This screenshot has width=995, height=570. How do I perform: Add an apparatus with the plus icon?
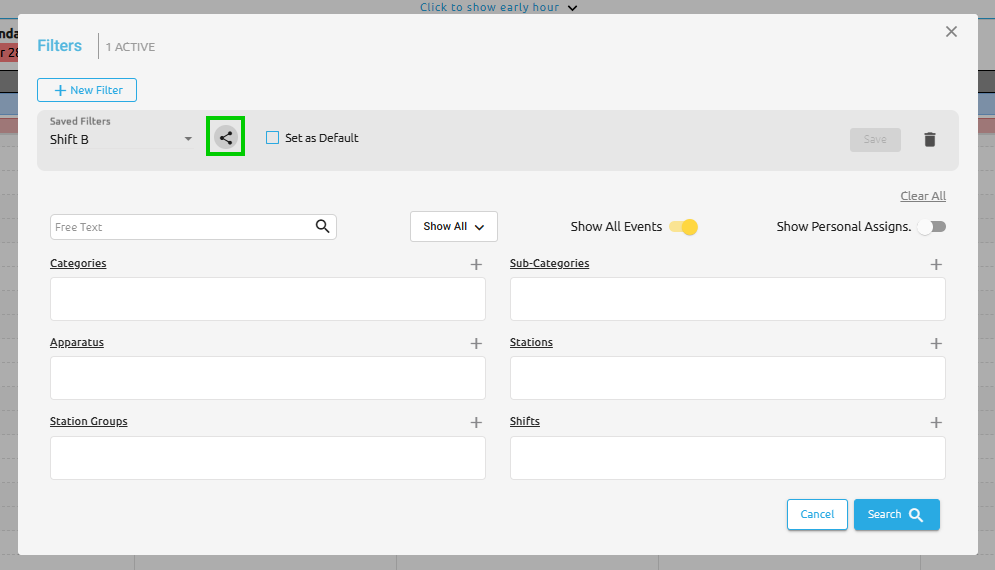point(476,344)
